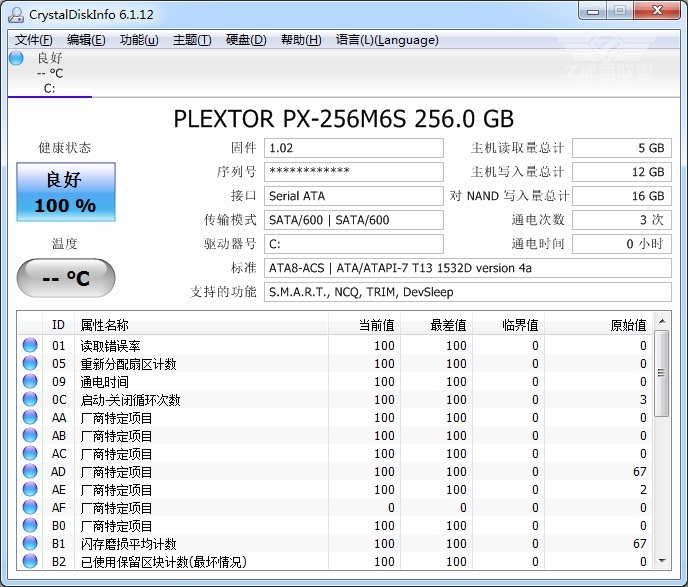Click the PLEXTOR PX-256M6S 256.0 GB title

click(x=344, y=119)
